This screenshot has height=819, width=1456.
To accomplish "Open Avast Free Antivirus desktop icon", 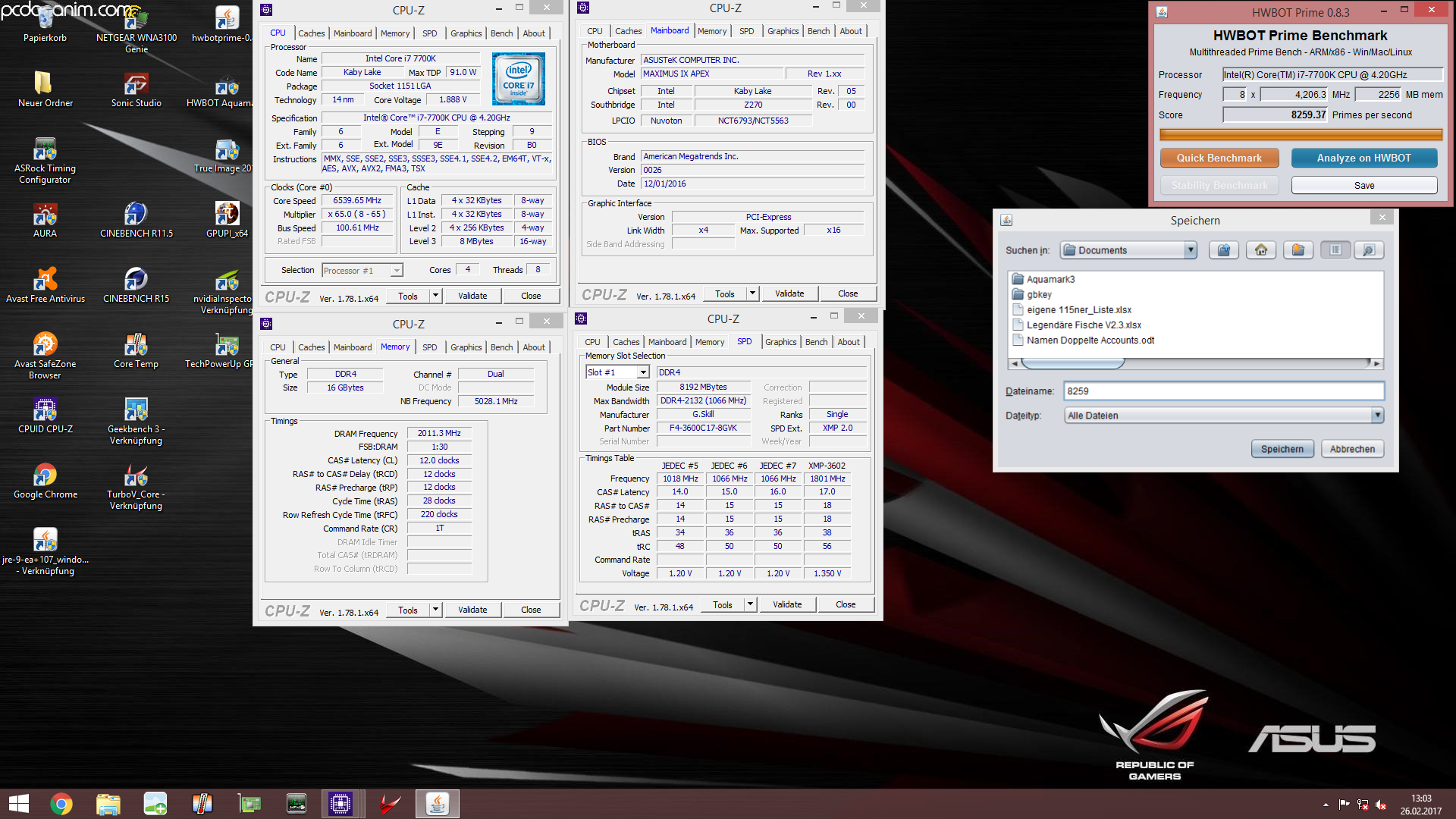I will (x=45, y=284).
